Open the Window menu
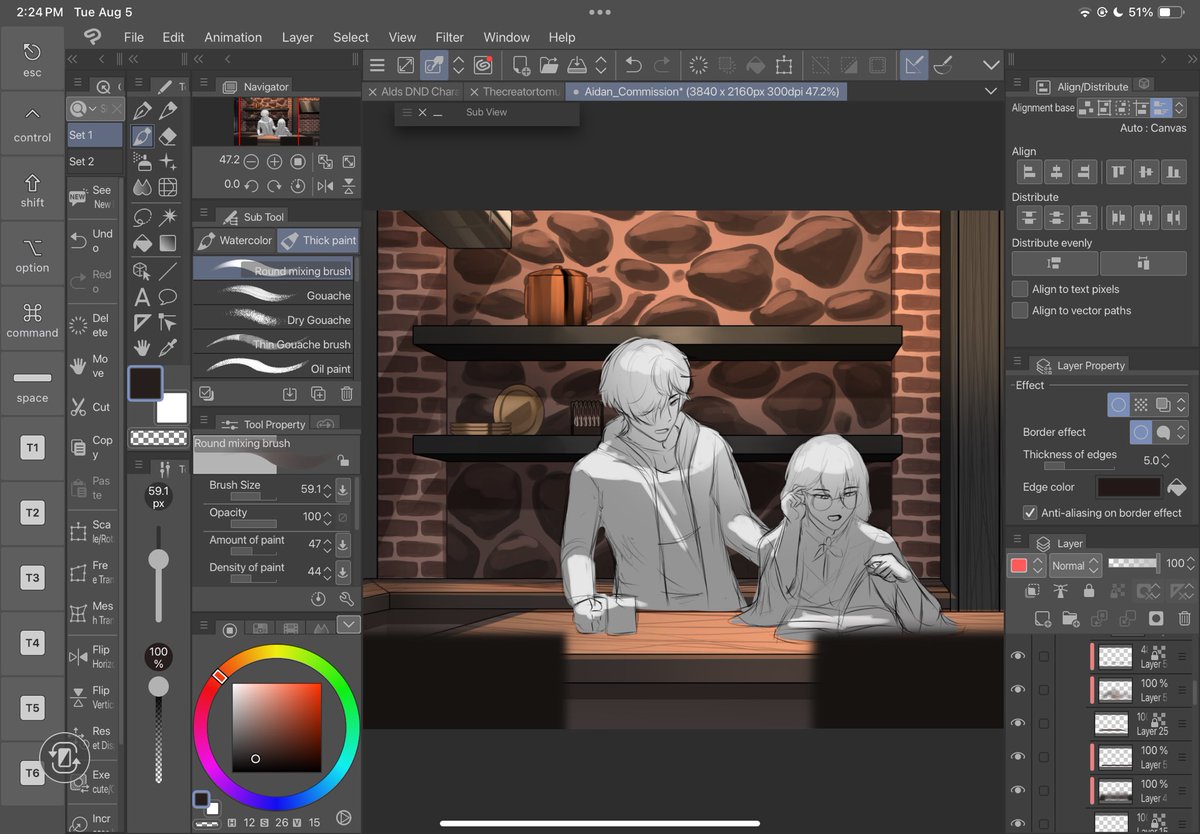This screenshot has height=834, width=1200. point(507,37)
